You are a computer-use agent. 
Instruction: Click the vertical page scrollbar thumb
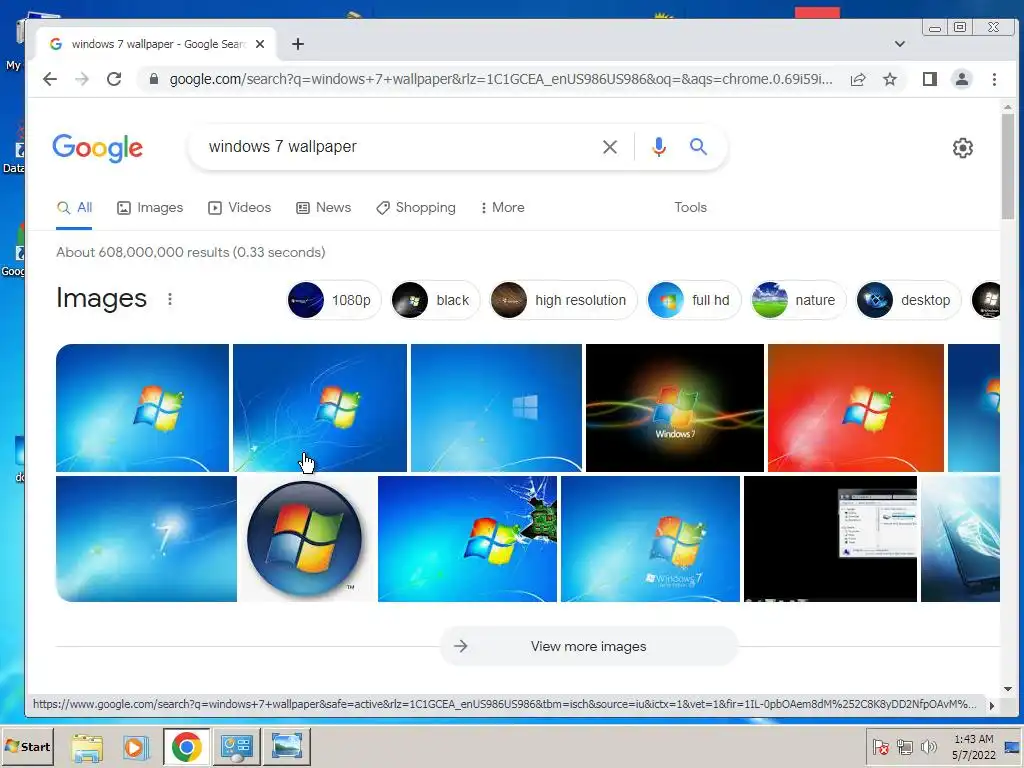1008,166
